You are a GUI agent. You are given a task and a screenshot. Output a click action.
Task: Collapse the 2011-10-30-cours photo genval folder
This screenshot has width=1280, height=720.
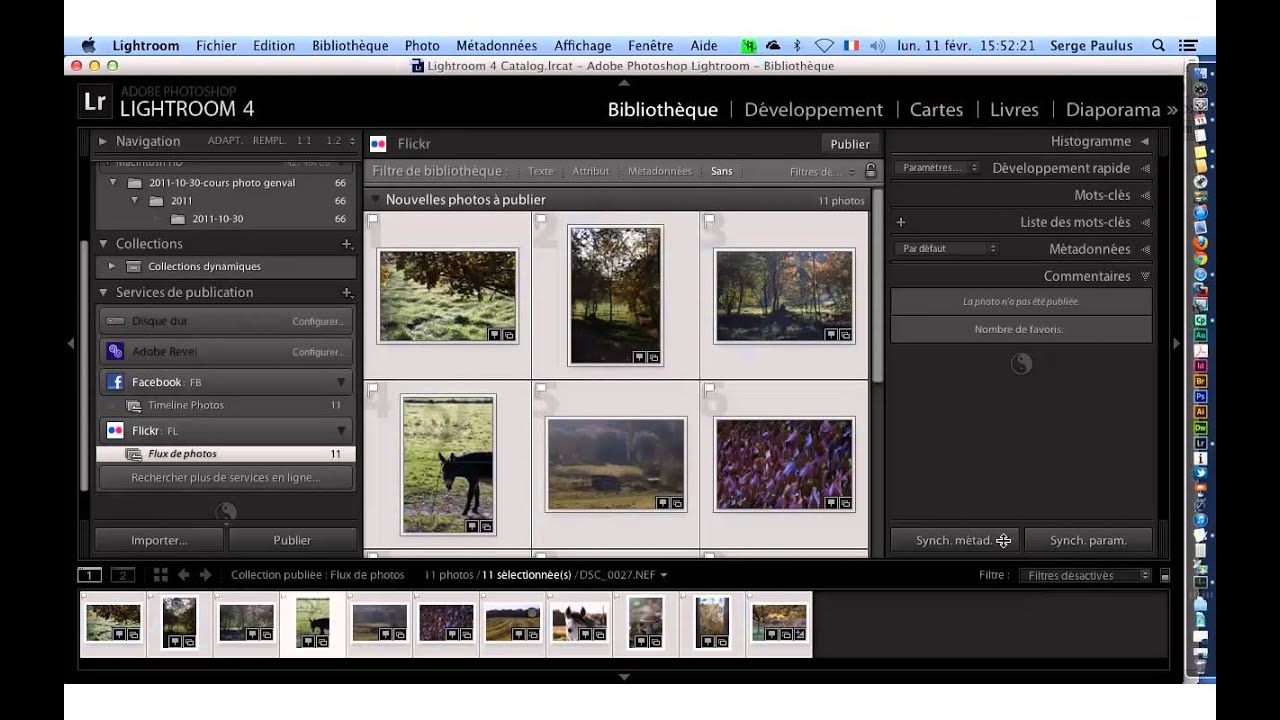[112, 183]
